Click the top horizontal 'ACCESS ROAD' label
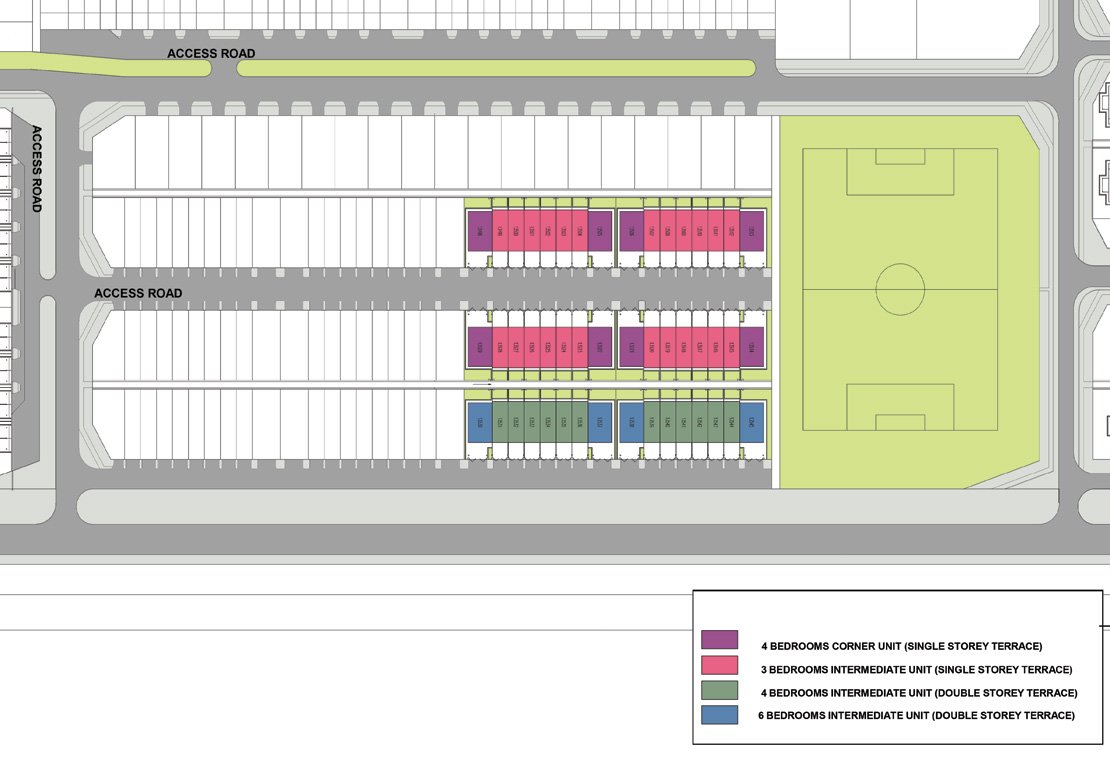Viewport: 1110px width, 760px height. coord(211,54)
